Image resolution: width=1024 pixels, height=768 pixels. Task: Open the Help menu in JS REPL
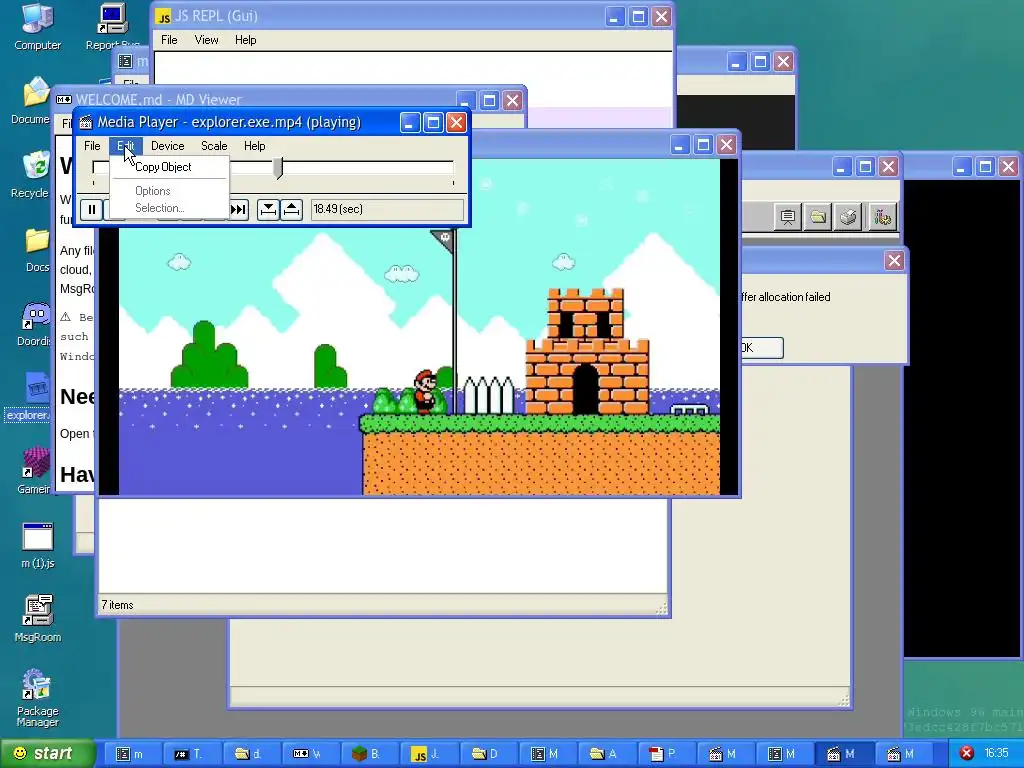(246, 40)
